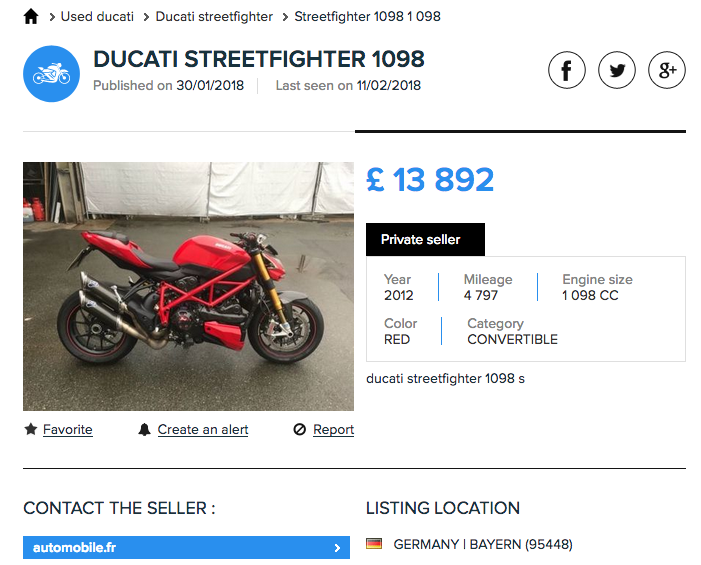The height and width of the screenshot is (565, 701).
Task: Go to Ducati streetfighter breadcrumb
Action: (214, 17)
